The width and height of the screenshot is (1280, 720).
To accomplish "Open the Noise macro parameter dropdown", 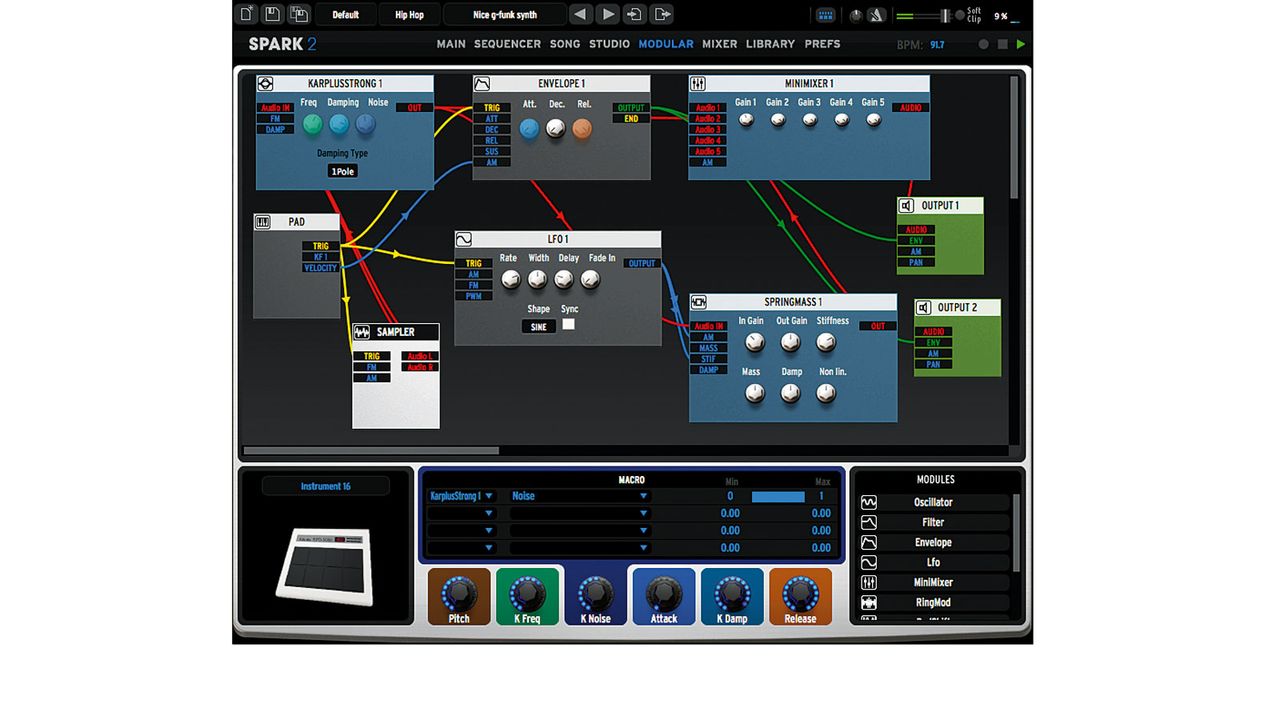I will point(580,496).
